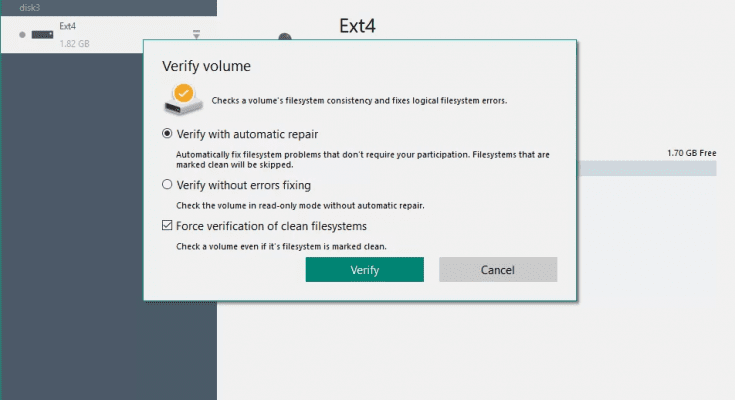This screenshot has width=735, height=400.
Task: Click the filesystem consistency description text
Action: pyautogui.click(x=359, y=100)
